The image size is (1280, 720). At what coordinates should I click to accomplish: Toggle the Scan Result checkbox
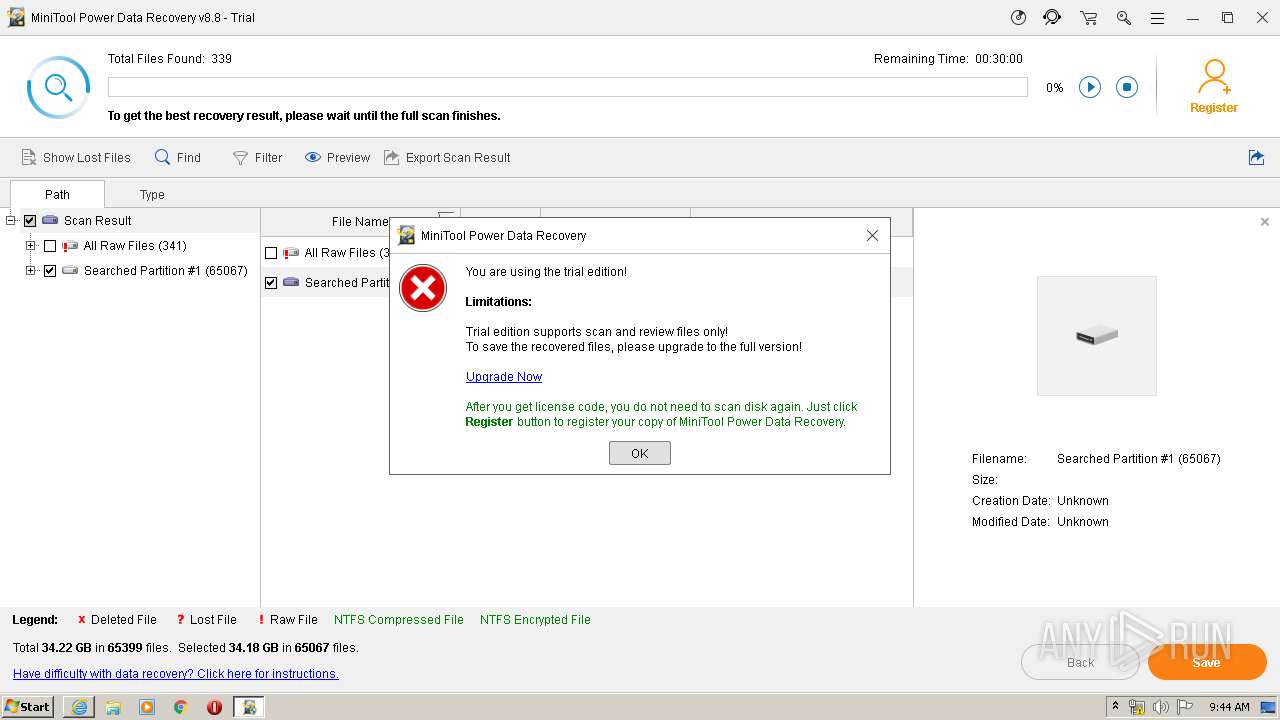pyautogui.click(x=30, y=221)
